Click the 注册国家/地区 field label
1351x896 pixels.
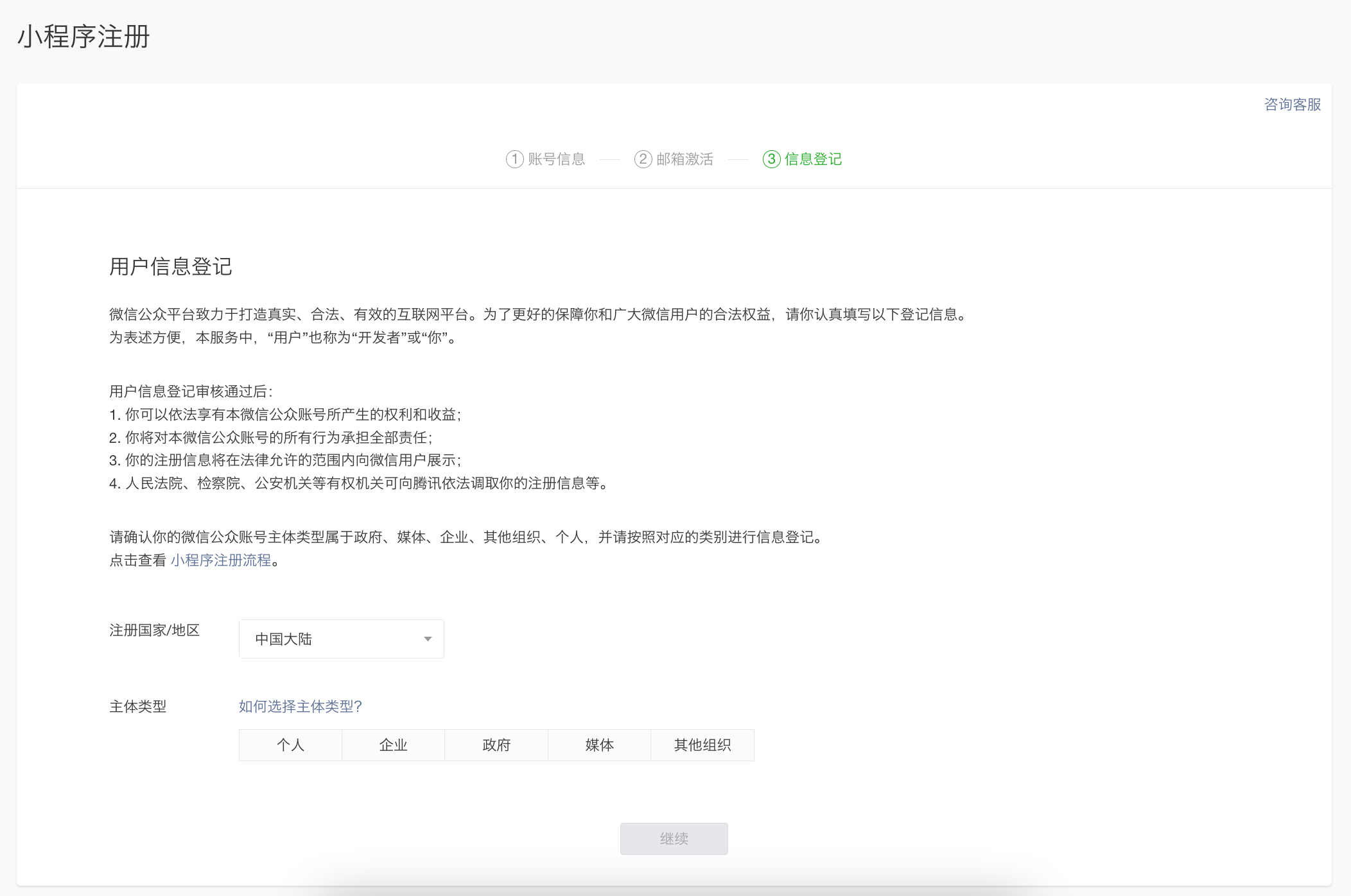[155, 630]
